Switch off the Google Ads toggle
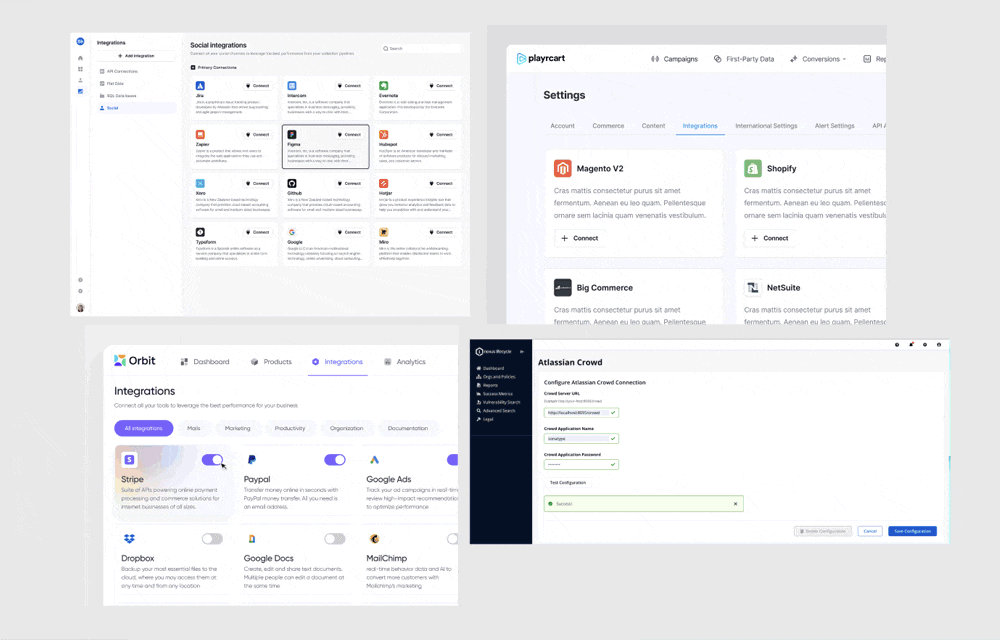Viewport: 1000px width, 640px height. (x=452, y=460)
